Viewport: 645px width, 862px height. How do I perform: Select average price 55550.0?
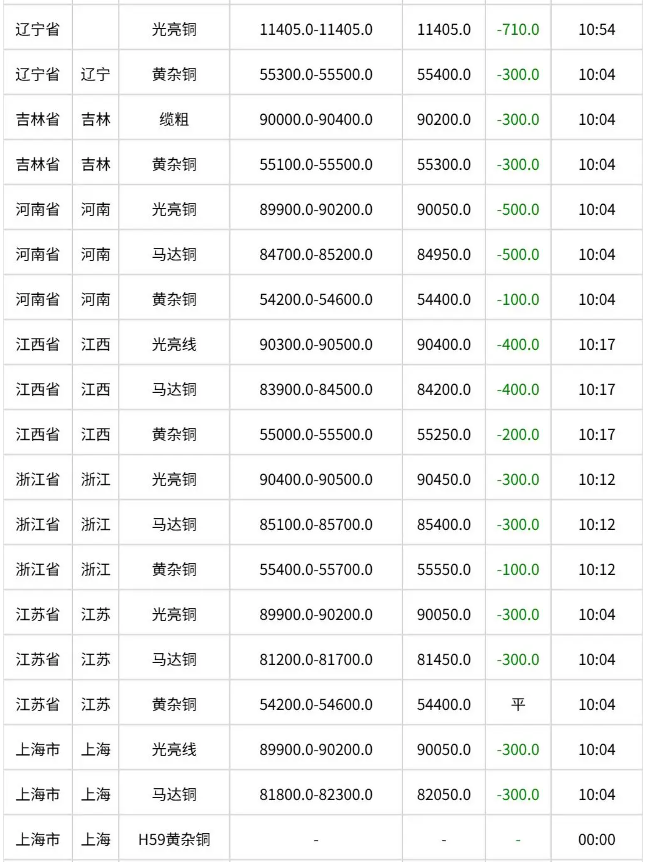444,570
